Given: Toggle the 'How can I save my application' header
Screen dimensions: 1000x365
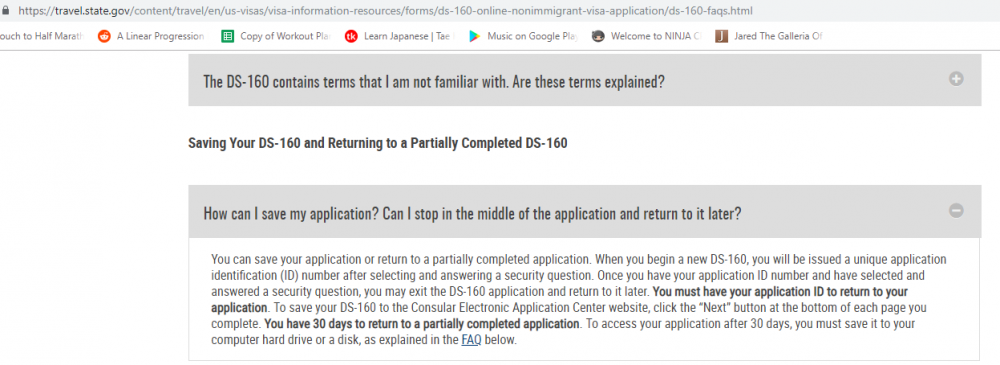Looking at the screenshot, I should tap(584, 211).
